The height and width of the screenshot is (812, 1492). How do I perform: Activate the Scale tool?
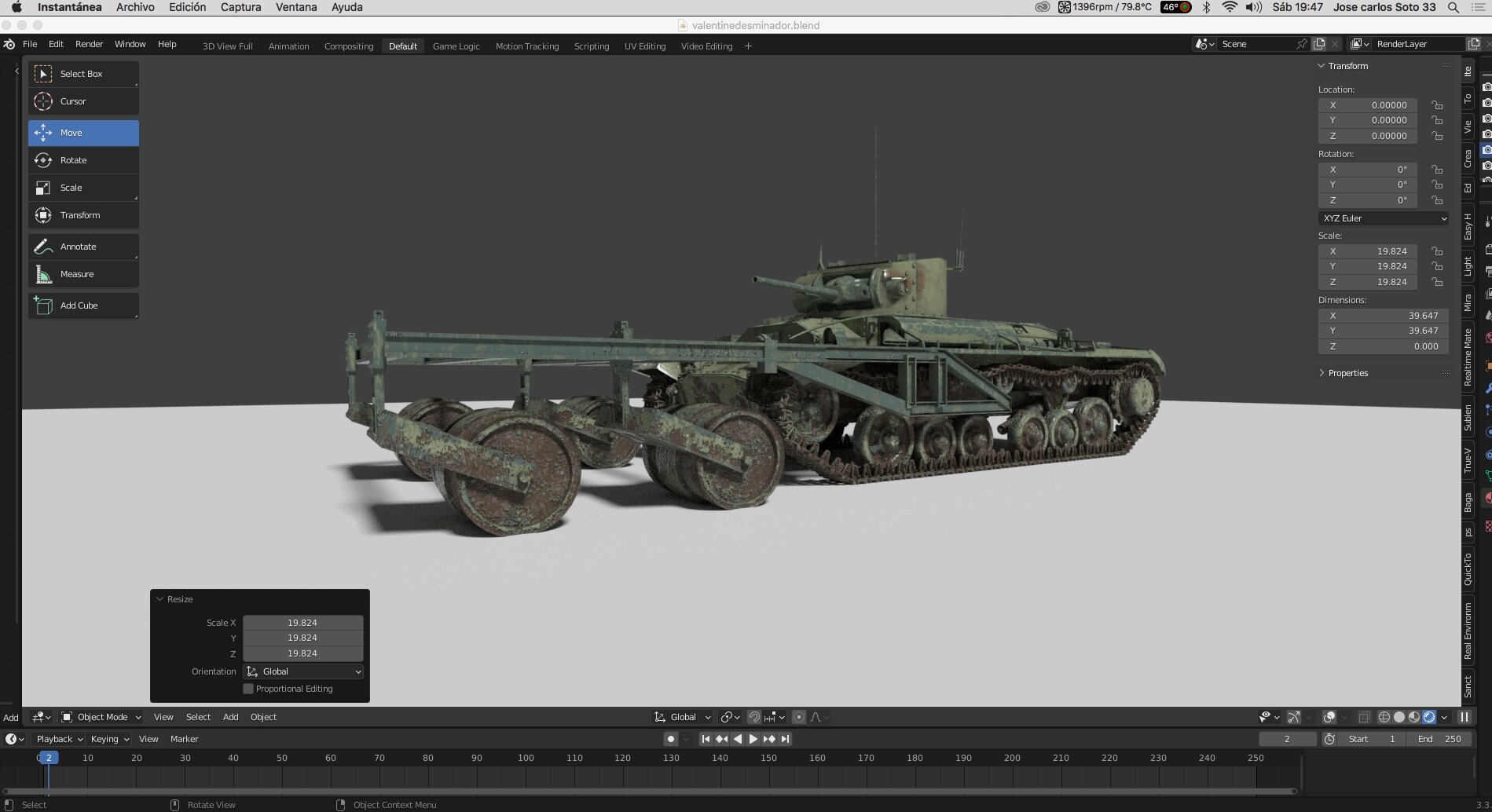(x=83, y=188)
